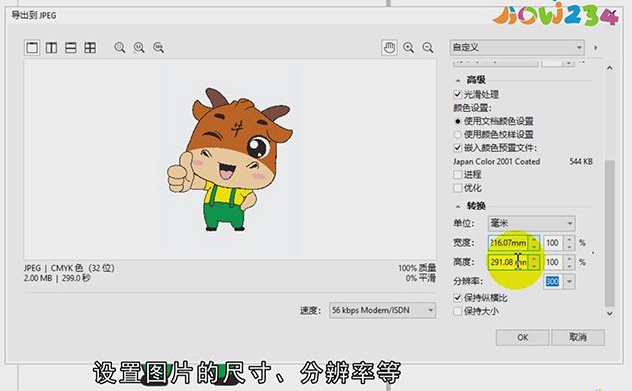The height and width of the screenshot is (391, 632).
Task: Collapse the 转换 section
Action: (x=458, y=206)
